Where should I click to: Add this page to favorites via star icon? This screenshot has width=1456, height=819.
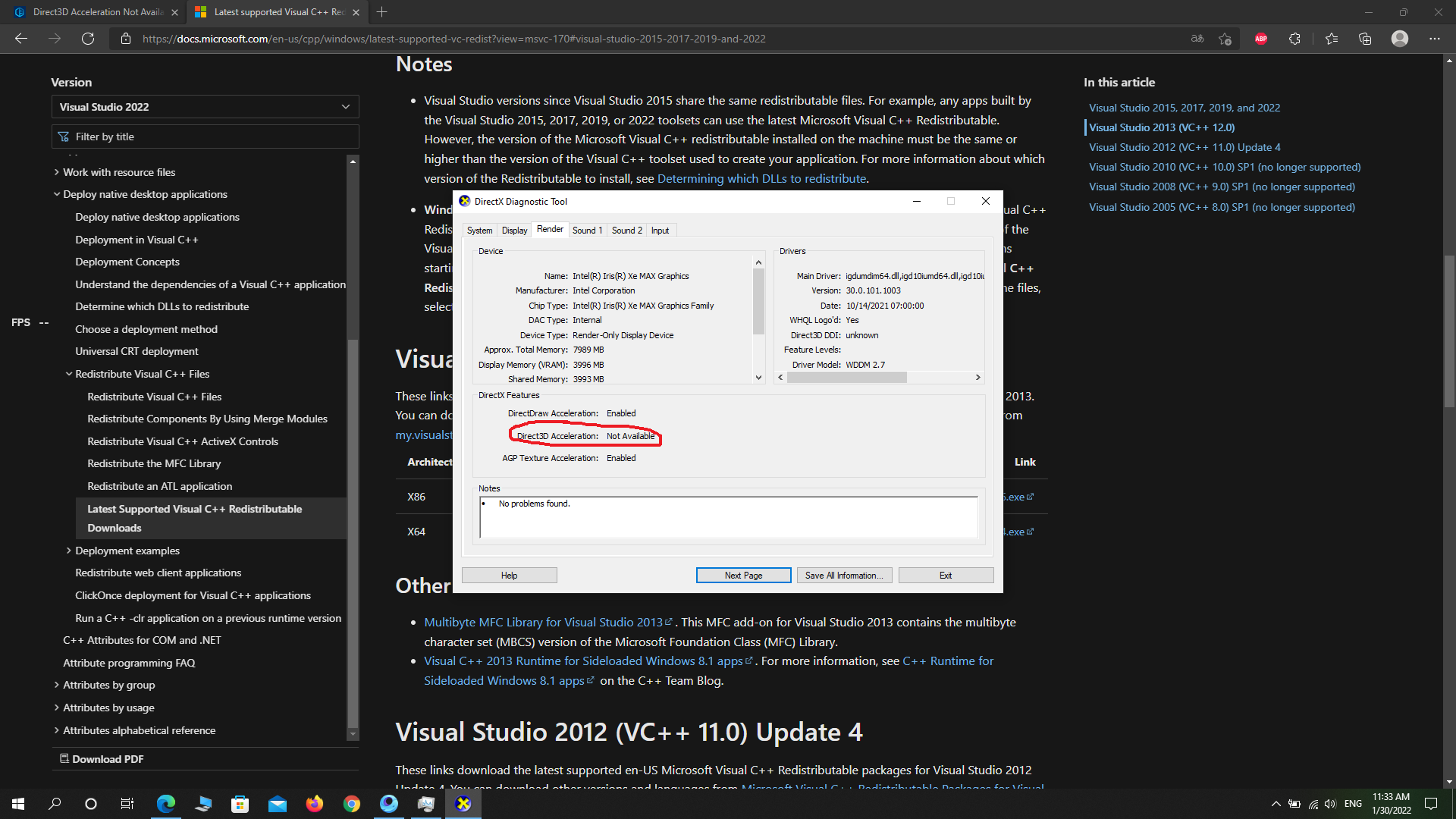1225,39
